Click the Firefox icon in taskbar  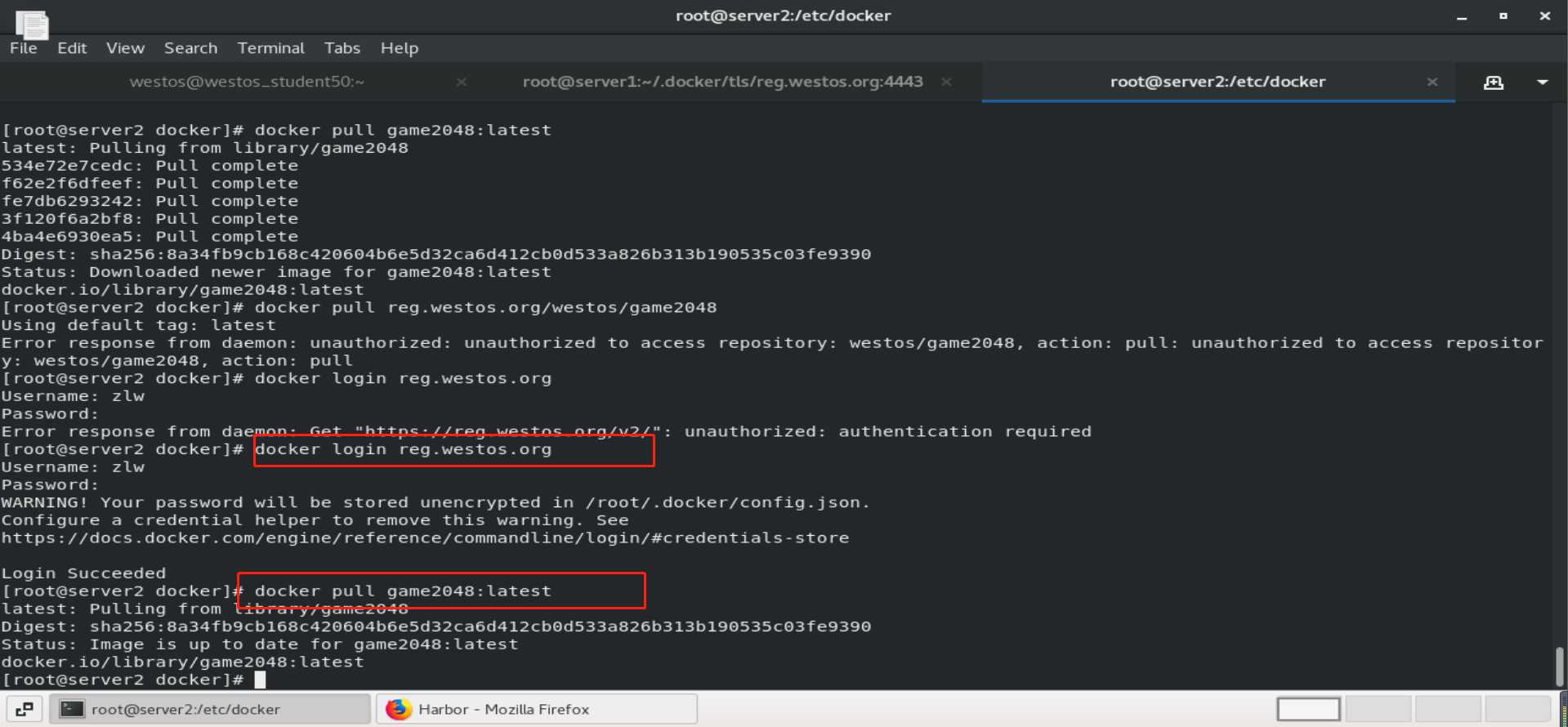coord(399,709)
